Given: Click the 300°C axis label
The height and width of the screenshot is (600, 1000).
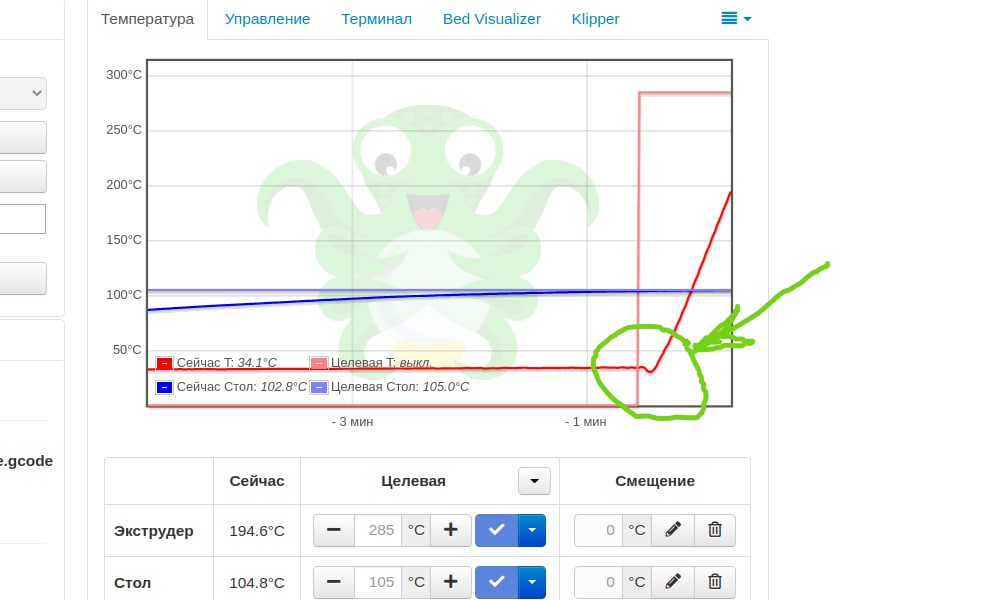Looking at the screenshot, I should tap(124, 75).
